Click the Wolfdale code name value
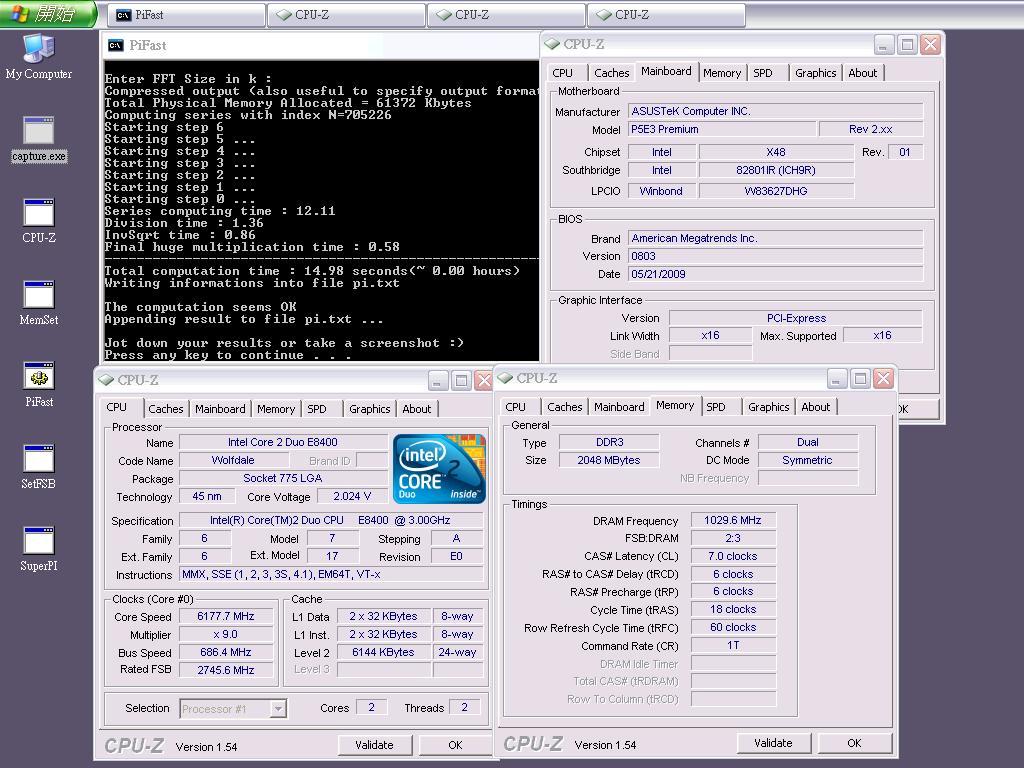This screenshot has height=768, width=1024. coord(233,460)
